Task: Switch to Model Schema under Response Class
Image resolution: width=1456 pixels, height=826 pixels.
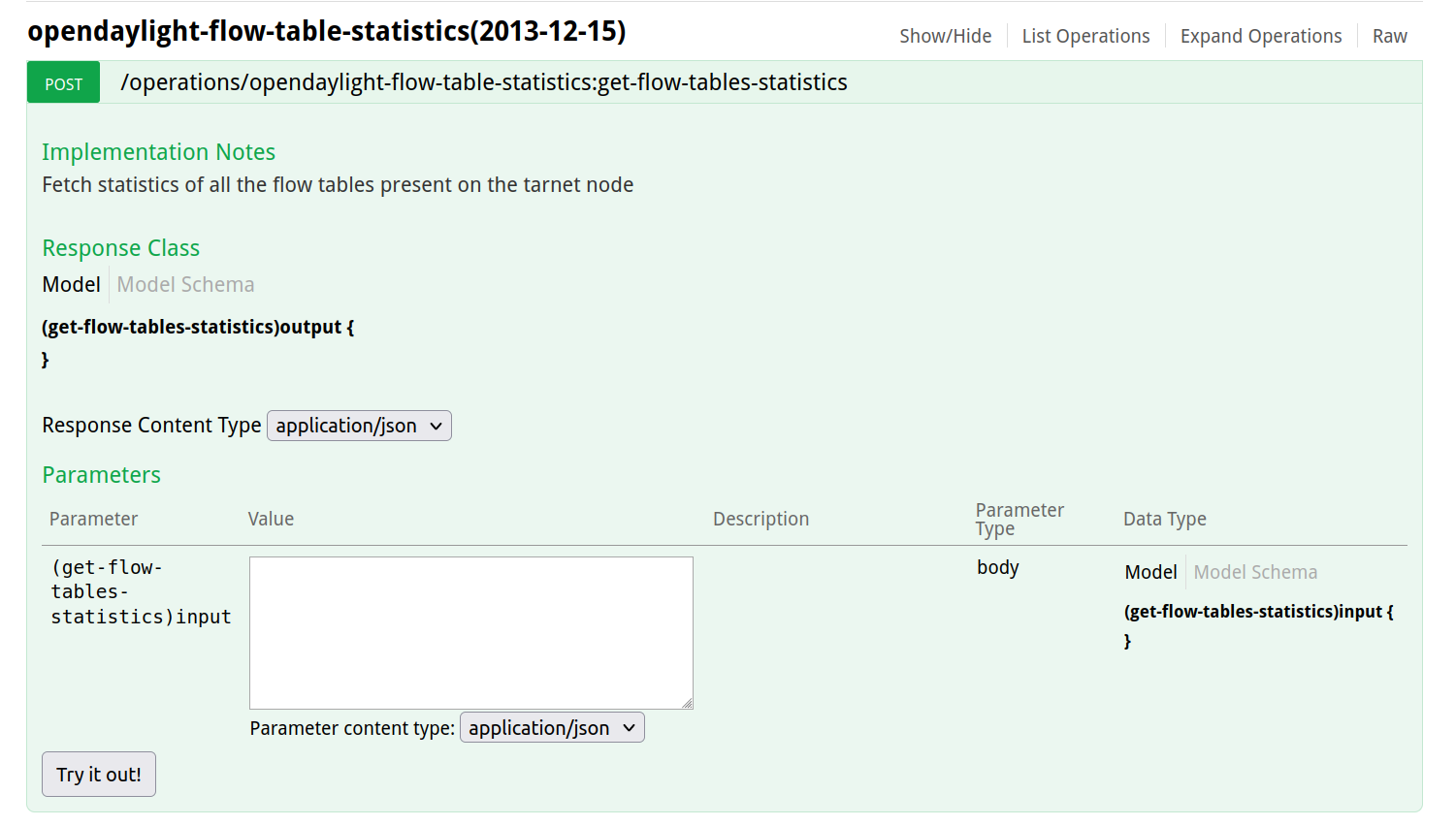Action: pyautogui.click(x=185, y=284)
